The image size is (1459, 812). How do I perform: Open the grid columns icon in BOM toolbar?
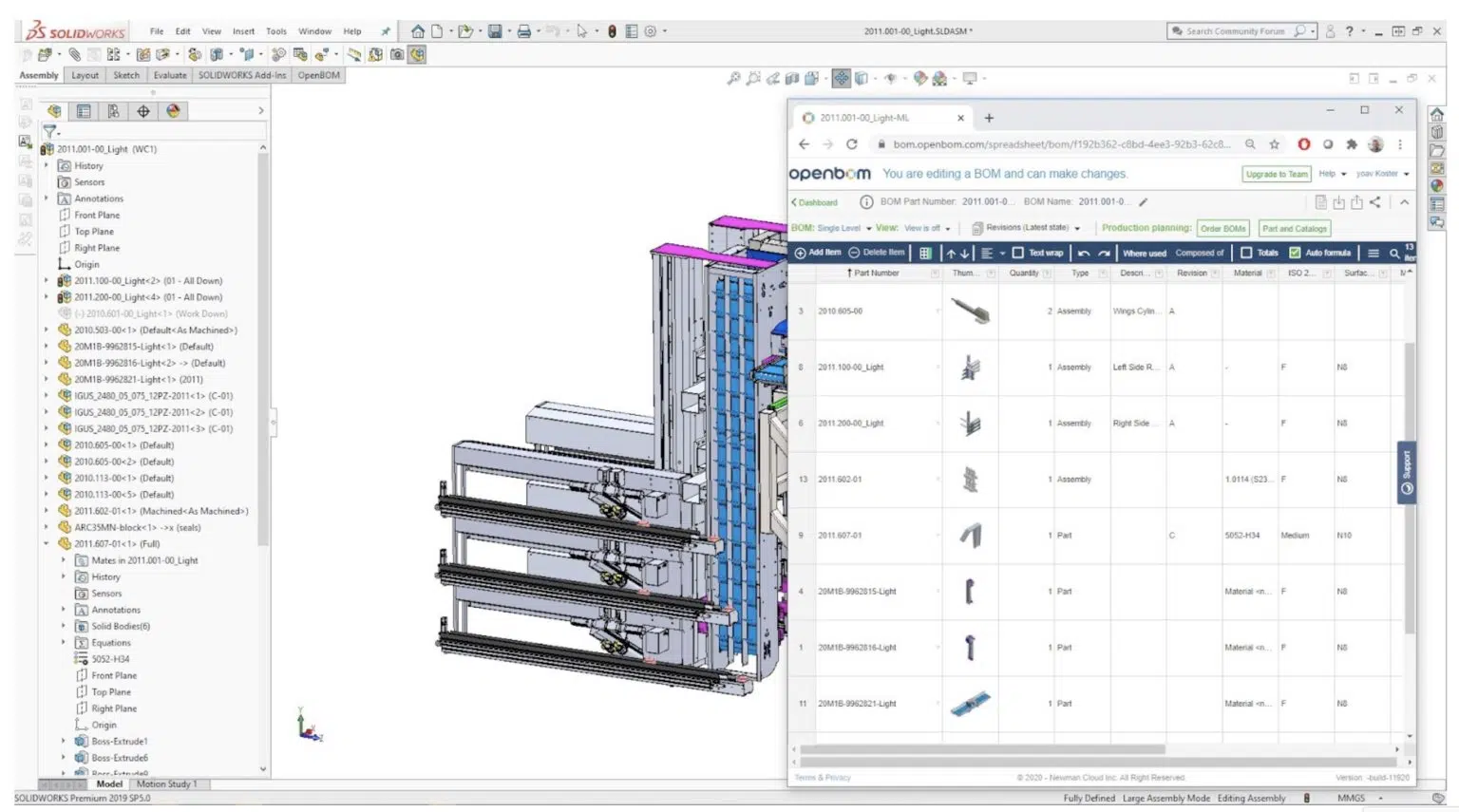(924, 253)
